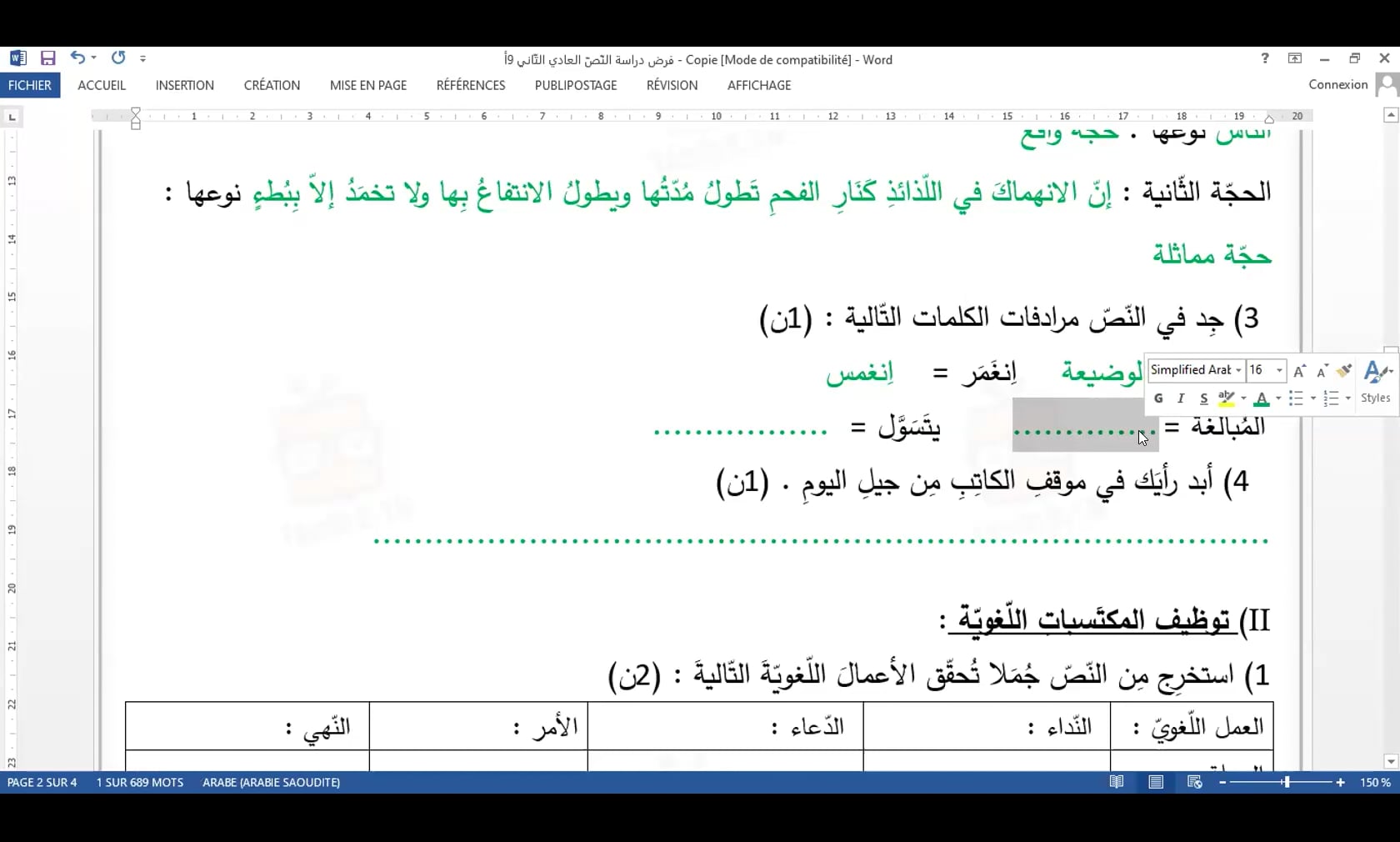Click the 150 % zoom level
This screenshot has width=1400, height=842.
(1375, 782)
